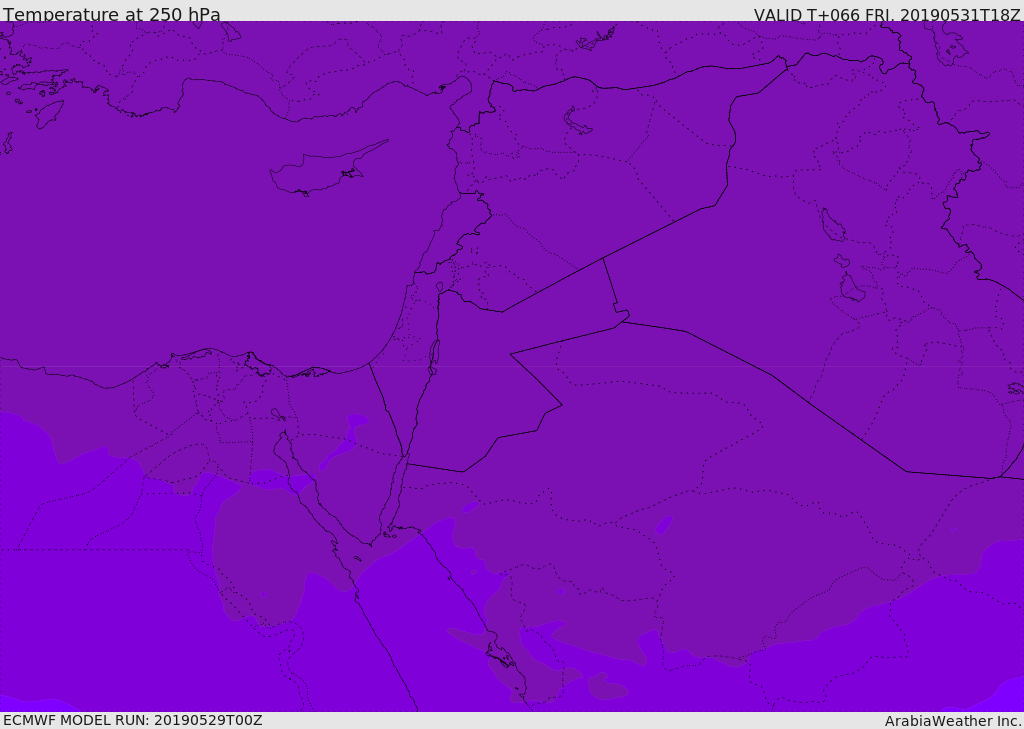
Task: Click the island of Rhodes
Action: [x=49, y=114]
